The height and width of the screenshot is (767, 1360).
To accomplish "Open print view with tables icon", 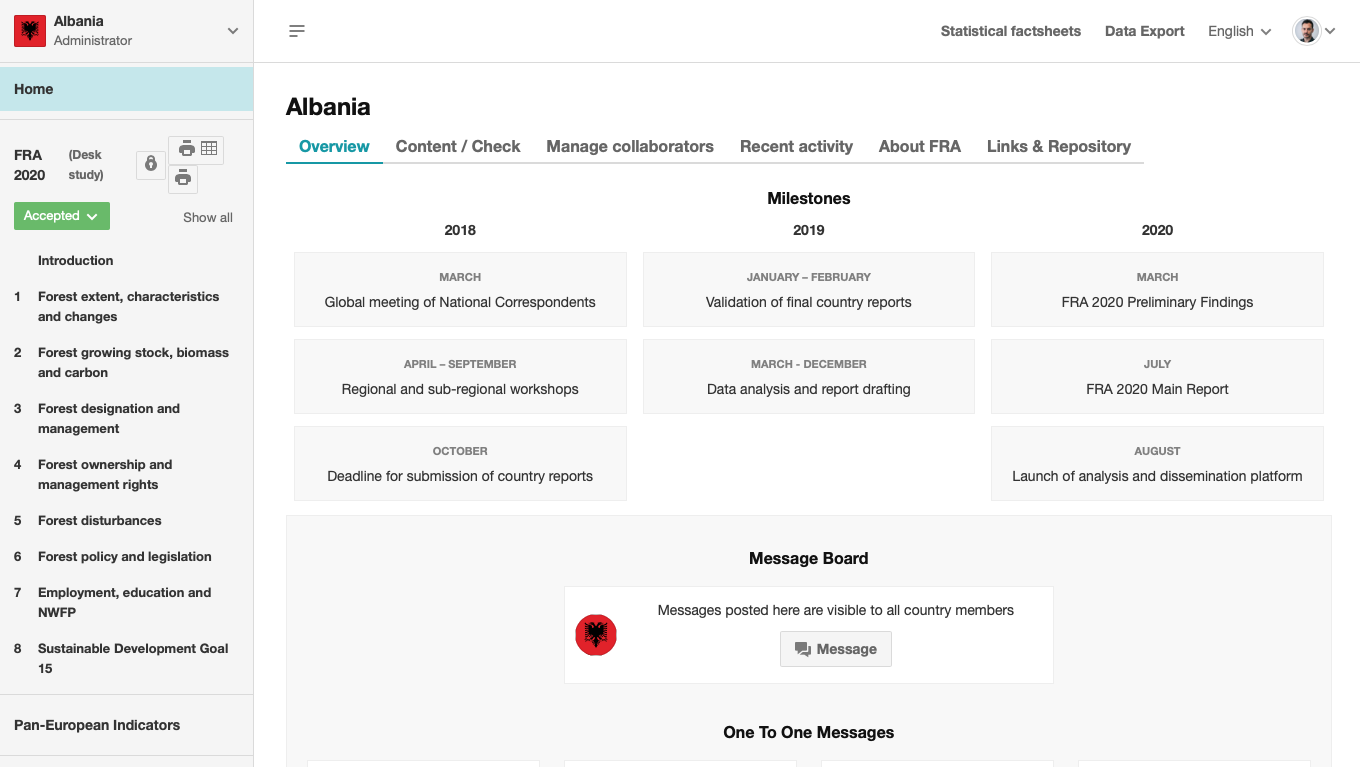I will (x=185, y=147).
